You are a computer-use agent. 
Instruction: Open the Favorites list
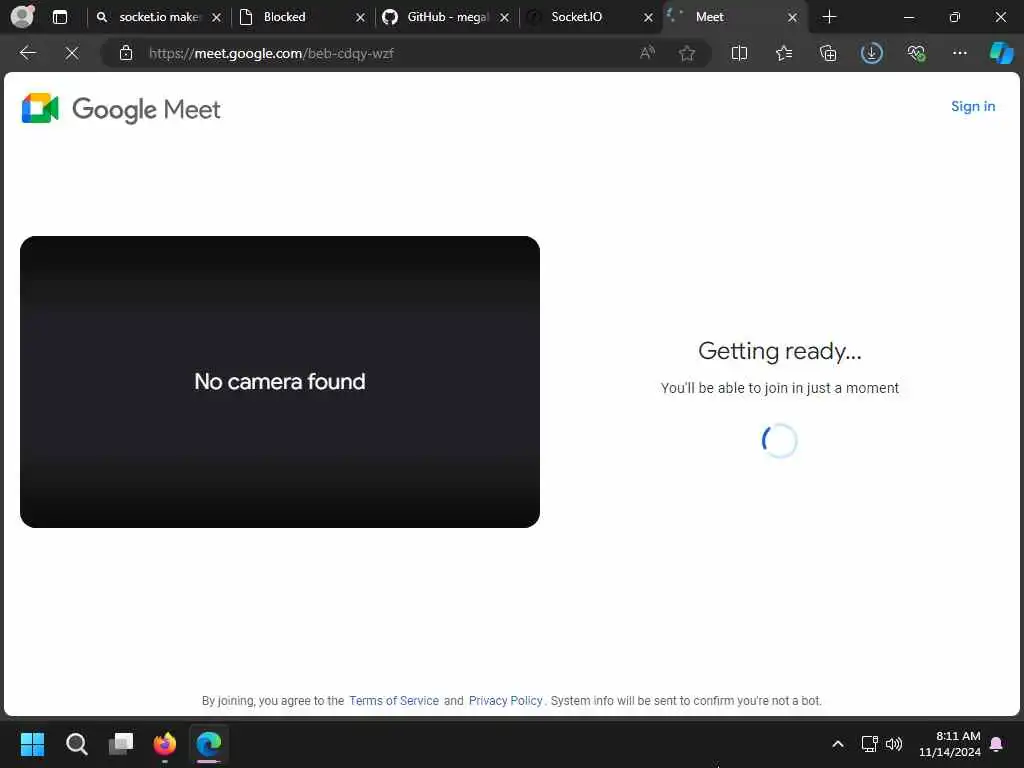[784, 53]
